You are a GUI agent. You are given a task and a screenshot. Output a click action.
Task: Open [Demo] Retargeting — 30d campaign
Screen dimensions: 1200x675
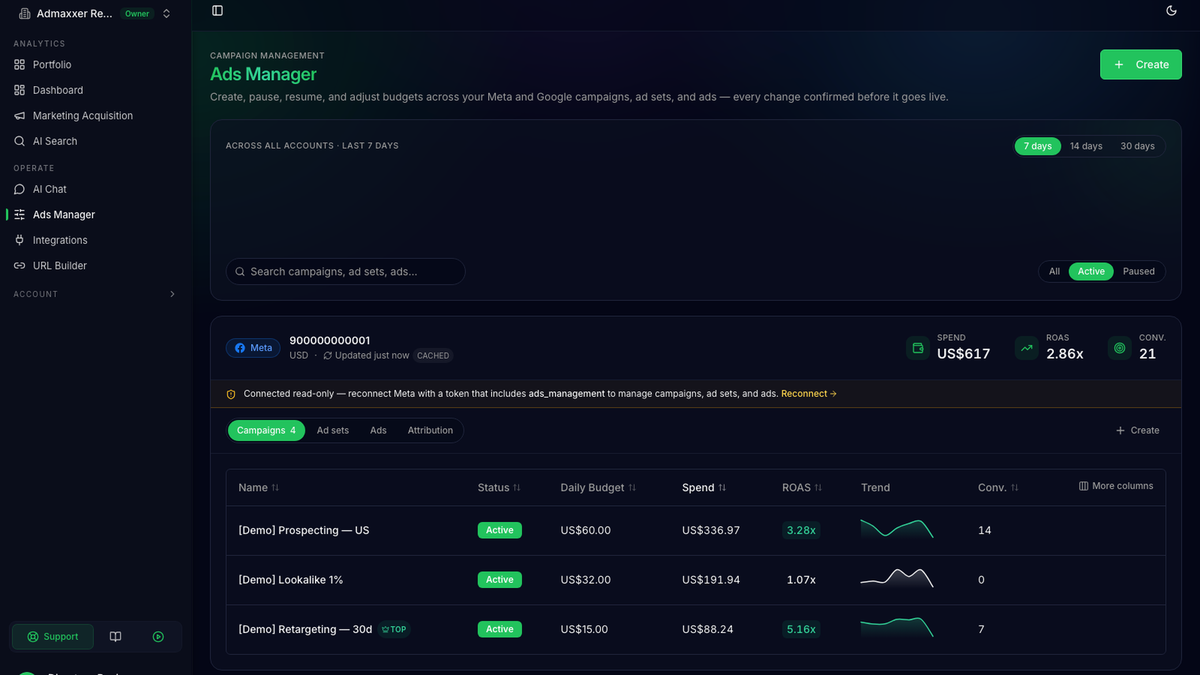point(305,629)
